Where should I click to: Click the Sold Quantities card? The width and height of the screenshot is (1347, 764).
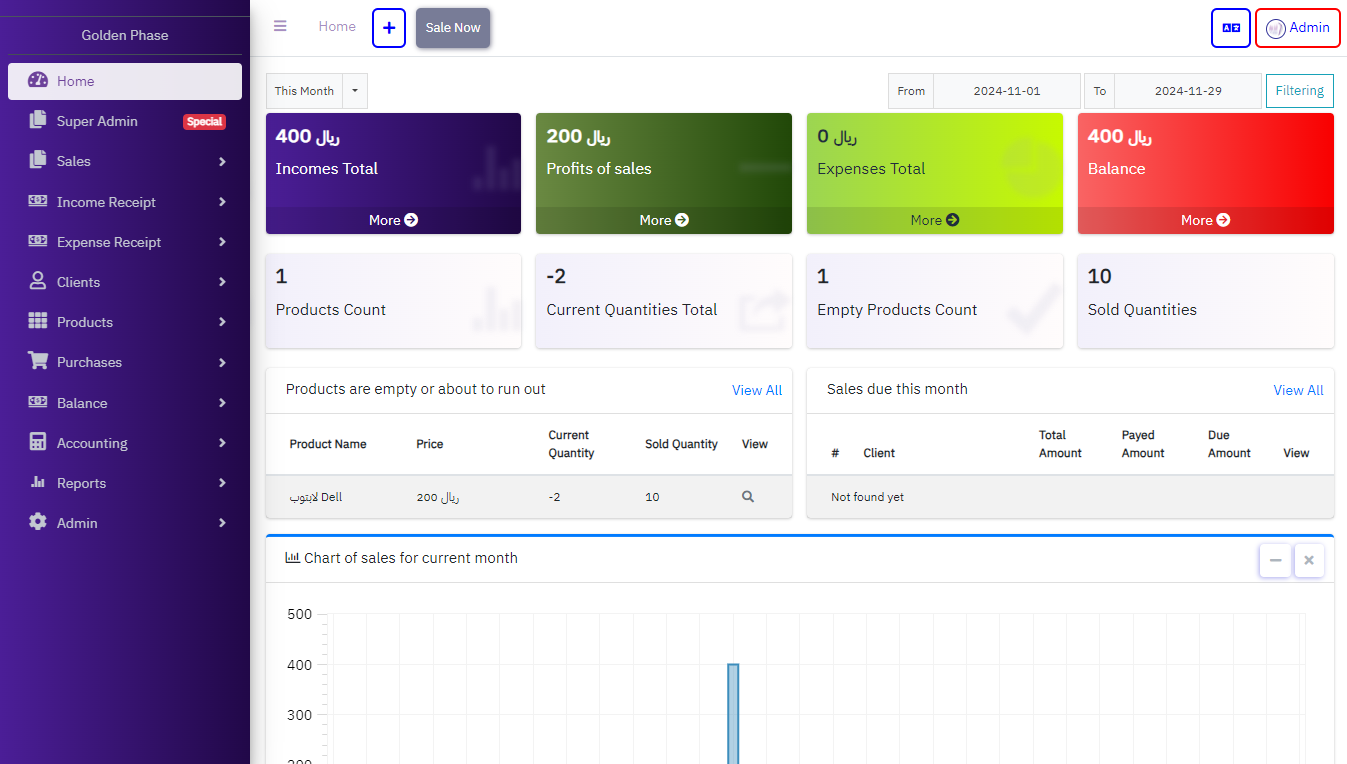point(1205,301)
